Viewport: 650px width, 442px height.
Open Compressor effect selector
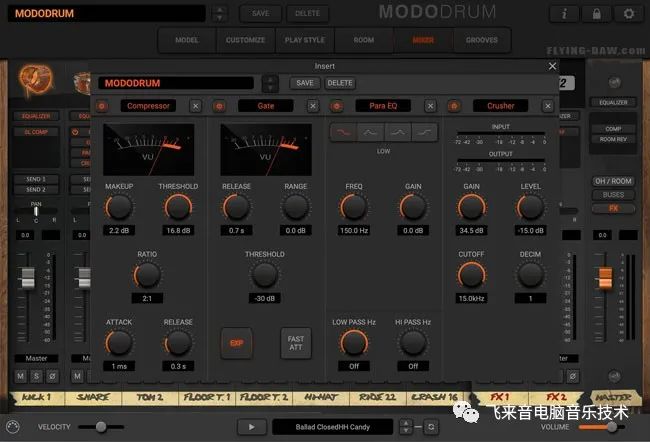click(148, 106)
